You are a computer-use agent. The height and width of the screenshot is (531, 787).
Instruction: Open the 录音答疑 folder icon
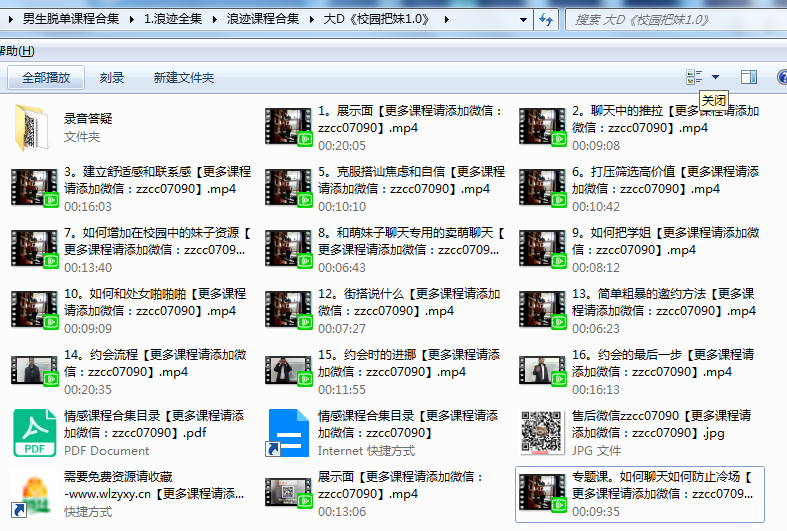(33, 127)
